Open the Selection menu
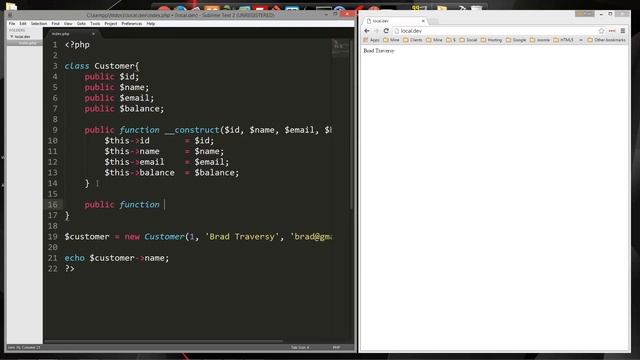Viewport: 640px width, 360px height. (39, 24)
